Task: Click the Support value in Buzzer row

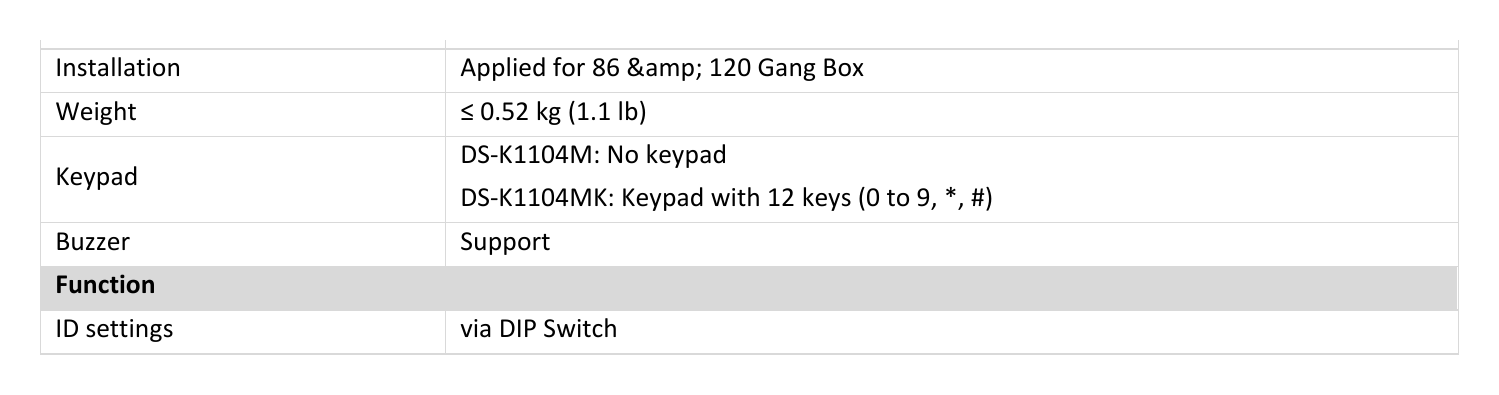Action: 504,243
